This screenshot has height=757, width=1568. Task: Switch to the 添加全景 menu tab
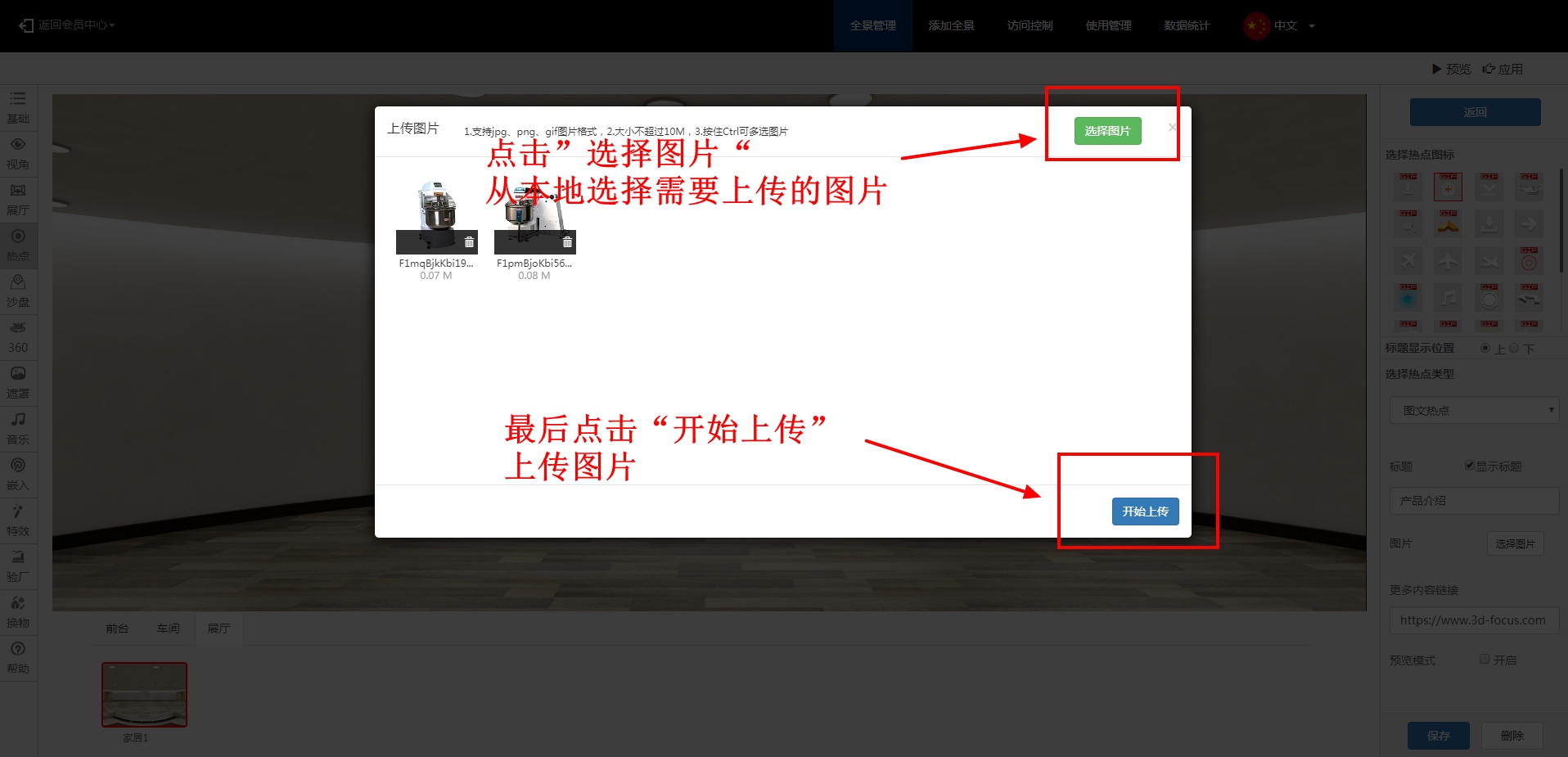point(951,25)
